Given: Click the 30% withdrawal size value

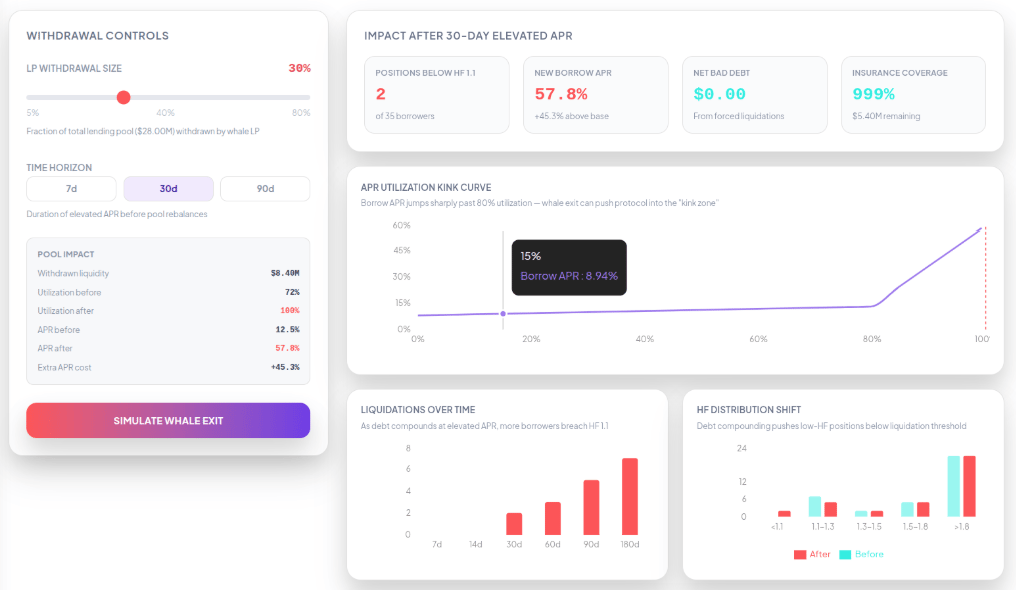Looking at the screenshot, I should click(299, 68).
